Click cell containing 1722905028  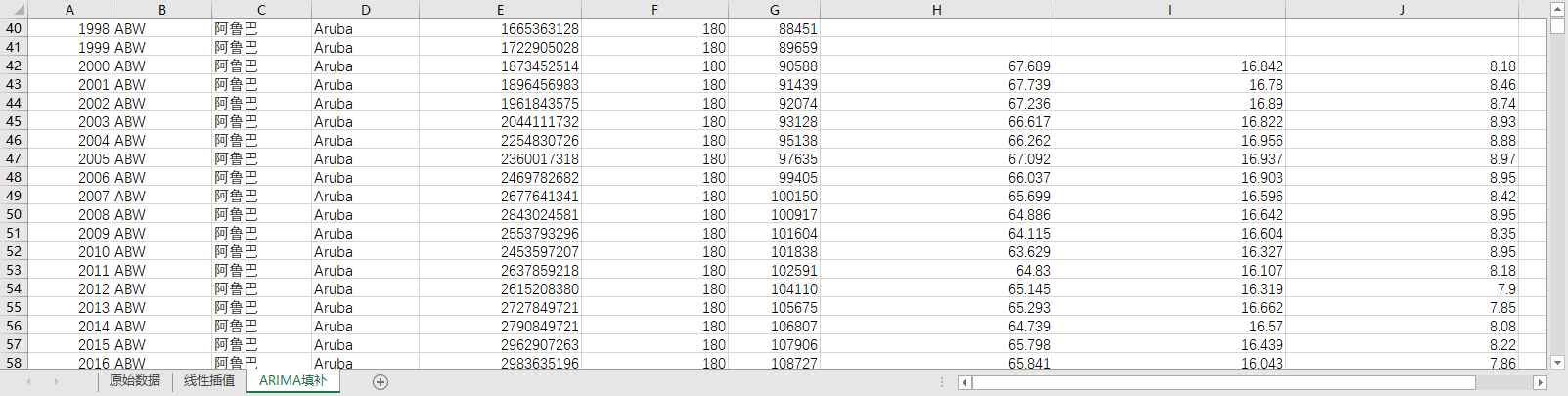pos(500,47)
